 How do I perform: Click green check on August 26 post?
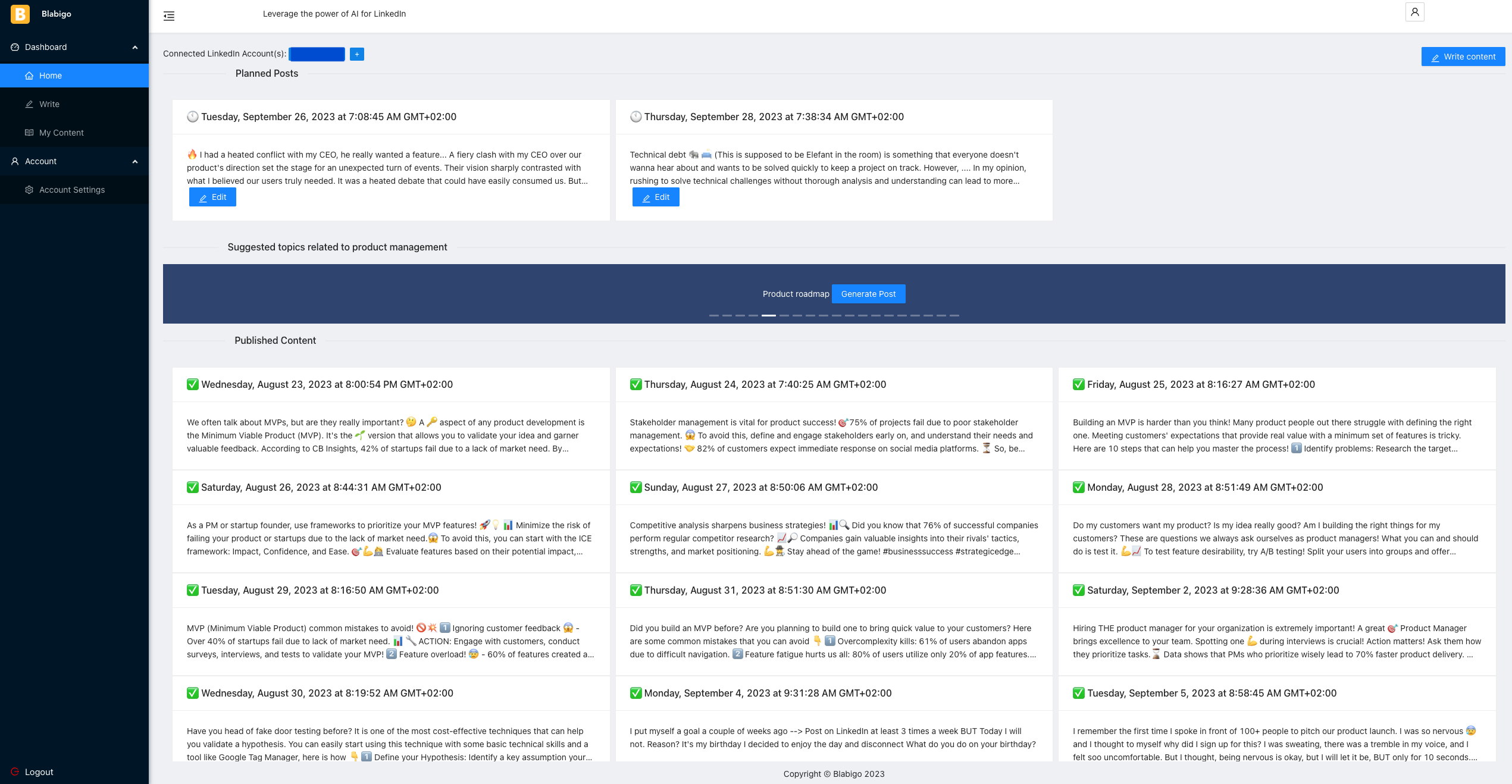point(193,487)
